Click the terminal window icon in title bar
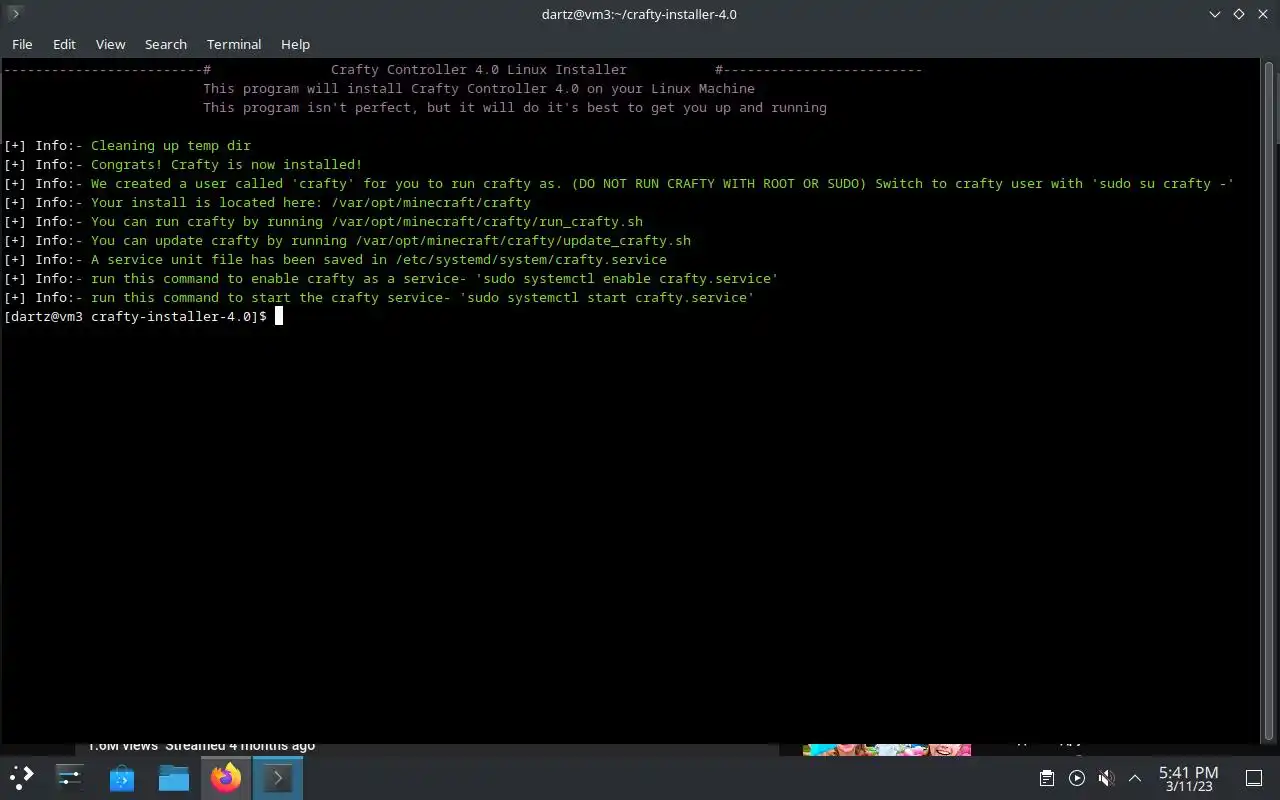Image resolution: width=1280 pixels, height=800 pixels. [14, 14]
